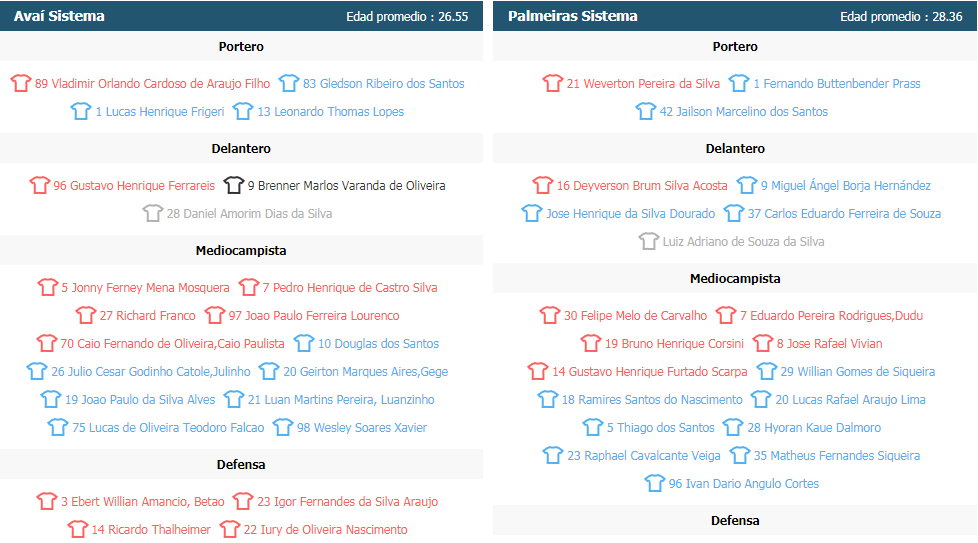Click red jersey icon beside Weverton Pereira da Silva
978x543 pixels.
coord(553,83)
